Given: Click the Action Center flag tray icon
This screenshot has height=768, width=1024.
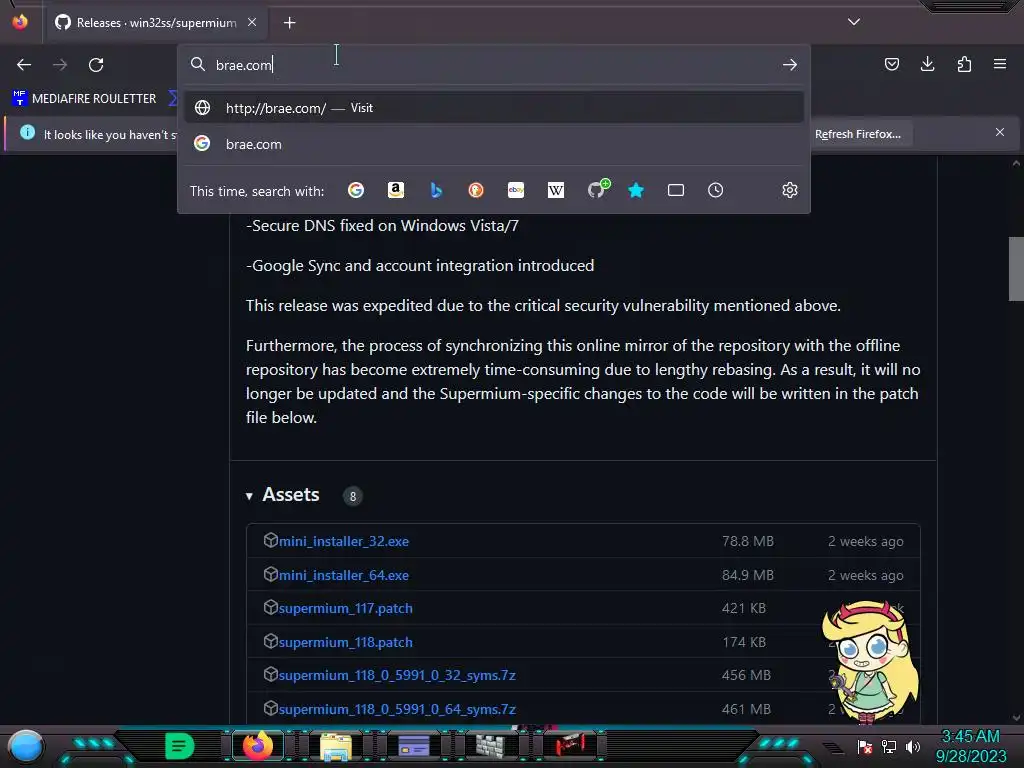Looking at the screenshot, I should (865, 746).
